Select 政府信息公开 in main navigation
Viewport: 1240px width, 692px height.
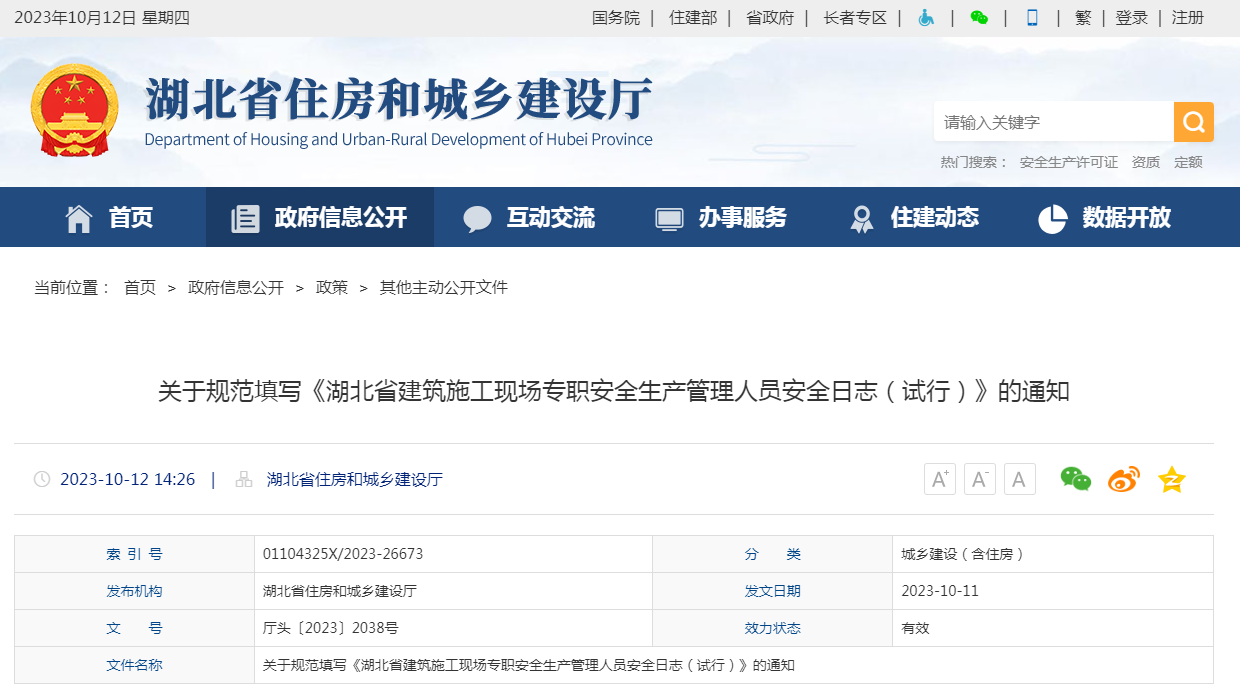click(320, 217)
